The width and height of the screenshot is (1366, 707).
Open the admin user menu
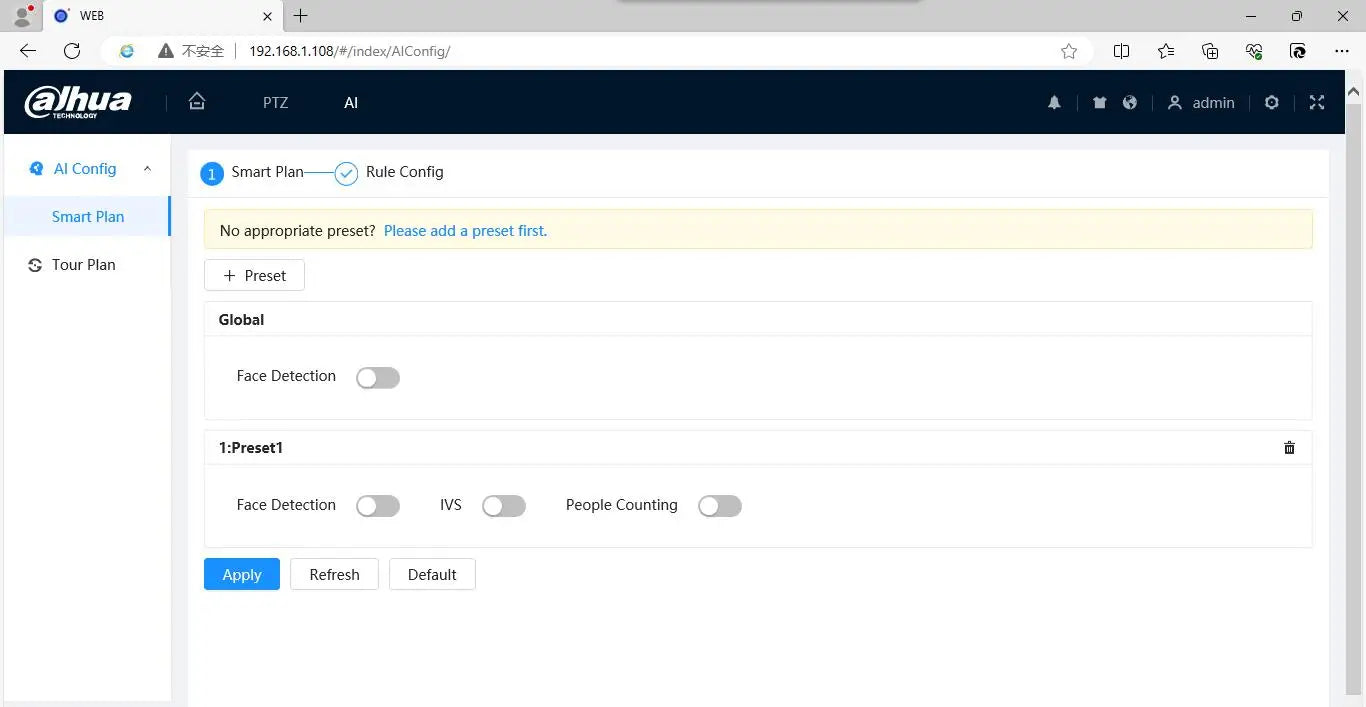click(1201, 103)
